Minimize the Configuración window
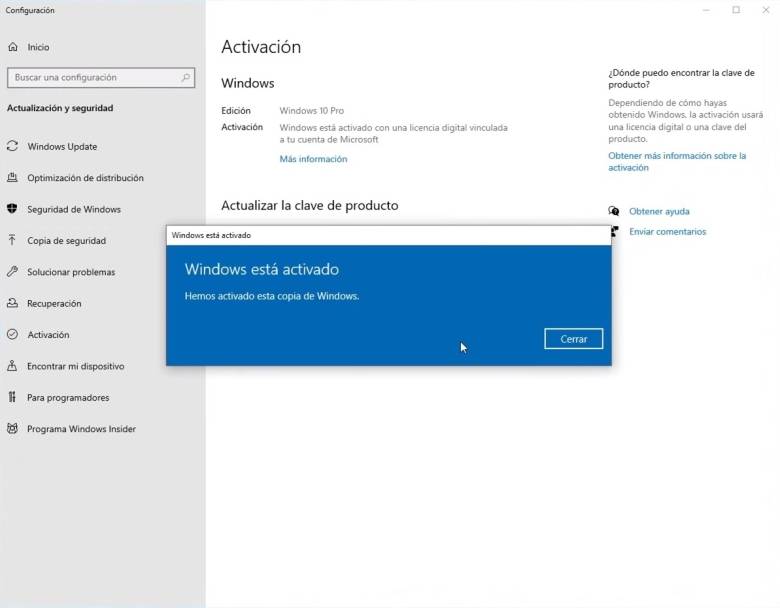Viewport: 780px width, 608px height. (706, 10)
